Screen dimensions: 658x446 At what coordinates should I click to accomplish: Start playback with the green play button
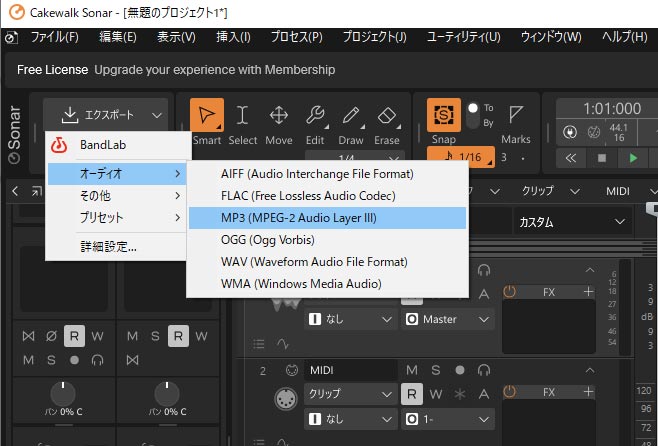pos(633,158)
